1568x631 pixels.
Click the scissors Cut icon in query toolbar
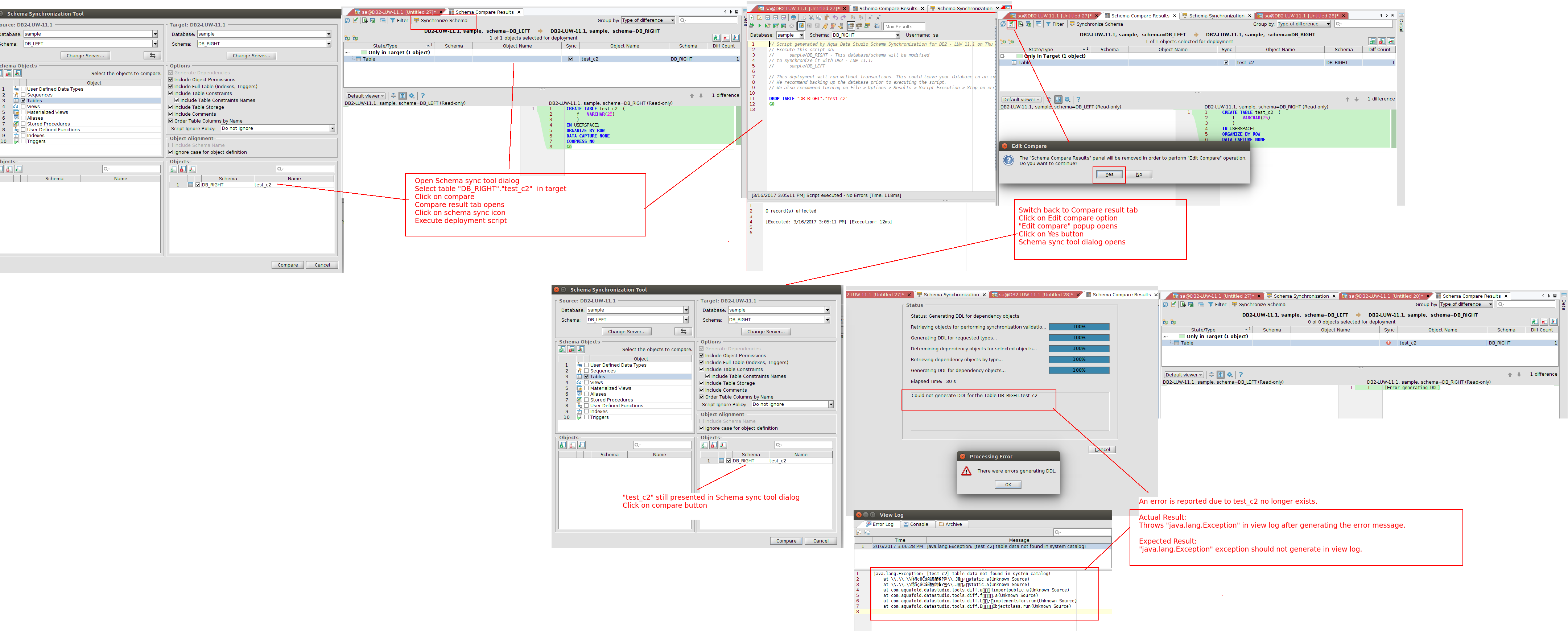(x=812, y=18)
